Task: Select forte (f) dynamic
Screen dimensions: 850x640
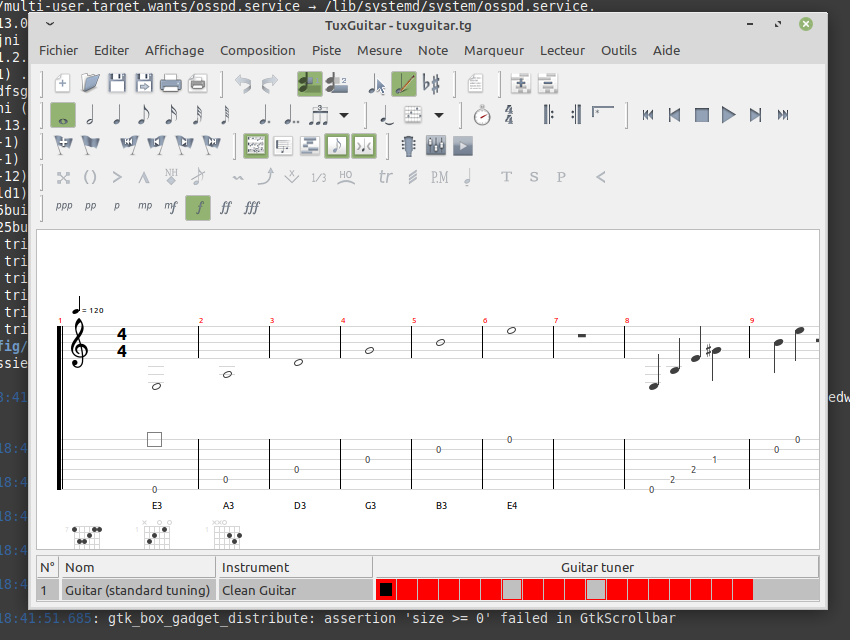Action: tap(198, 208)
